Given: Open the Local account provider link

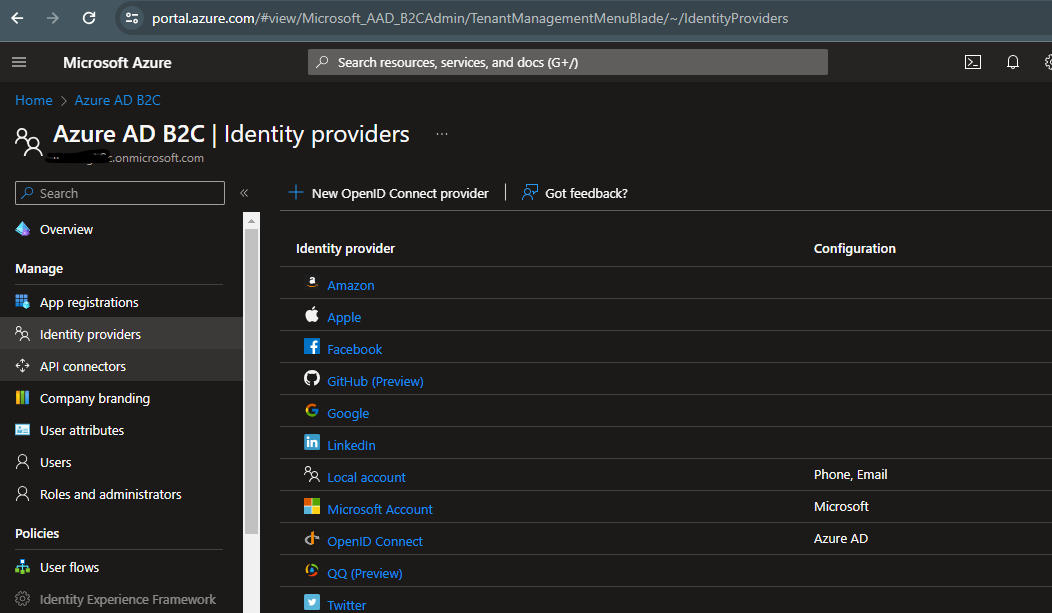Looking at the screenshot, I should point(366,477).
